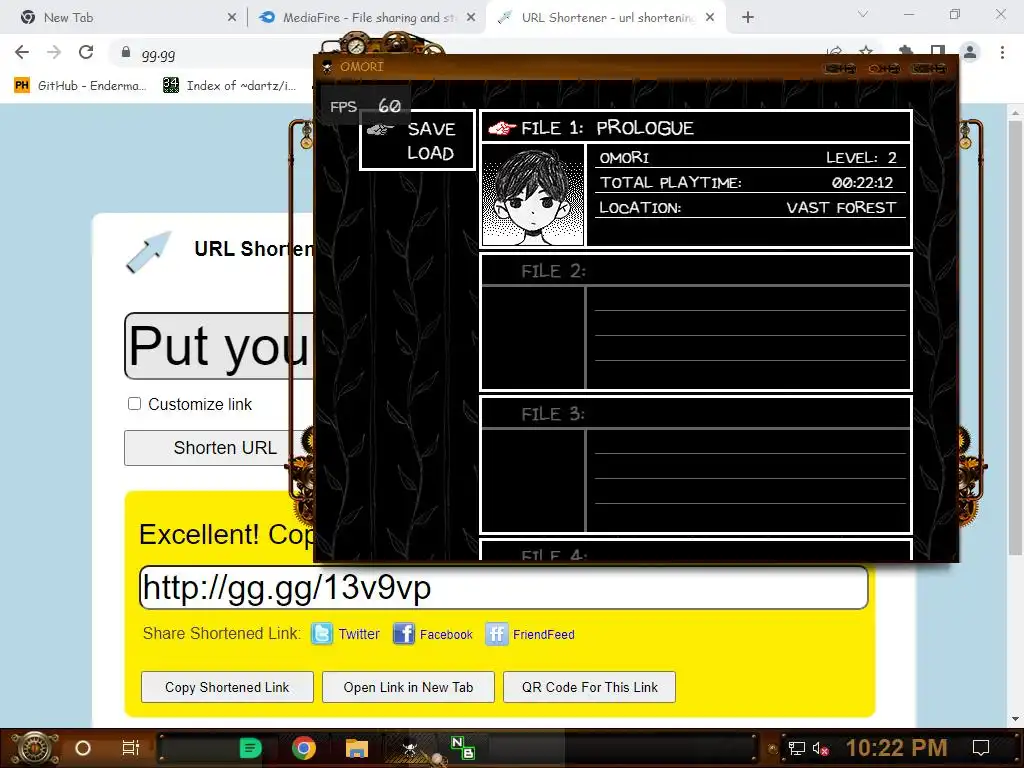This screenshot has height=768, width=1024.
Task: Open a new tab with plus button
Action: click(748, 18)
